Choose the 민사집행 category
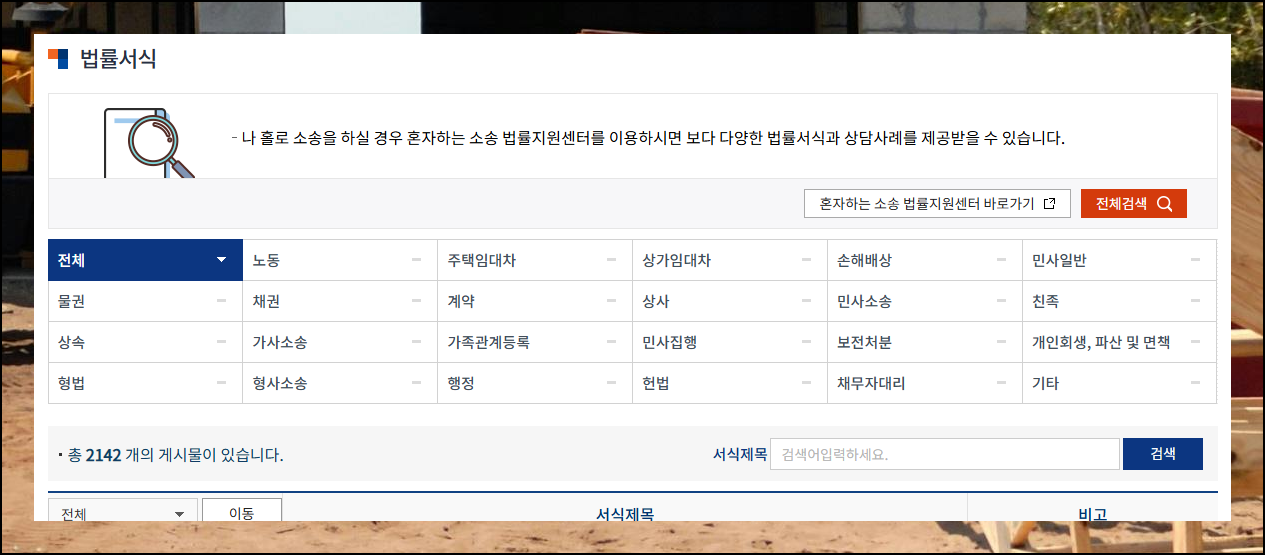This screenshot has height=555, width=1265. click(729, 342)
